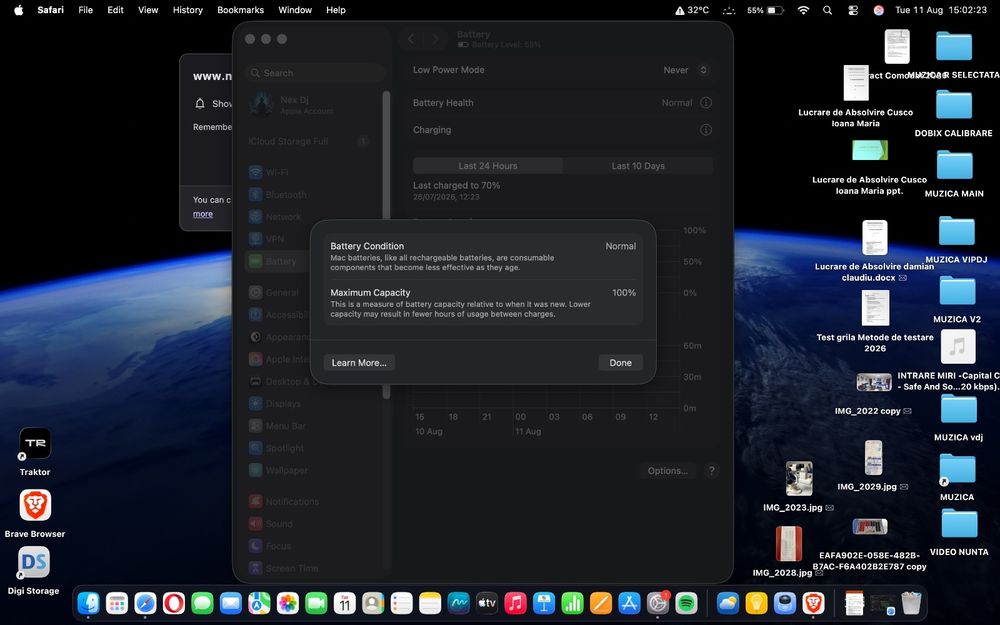Screen dimensions: 1000x625
Task: Open Messages app in the dock
Action: click(202, 603)
